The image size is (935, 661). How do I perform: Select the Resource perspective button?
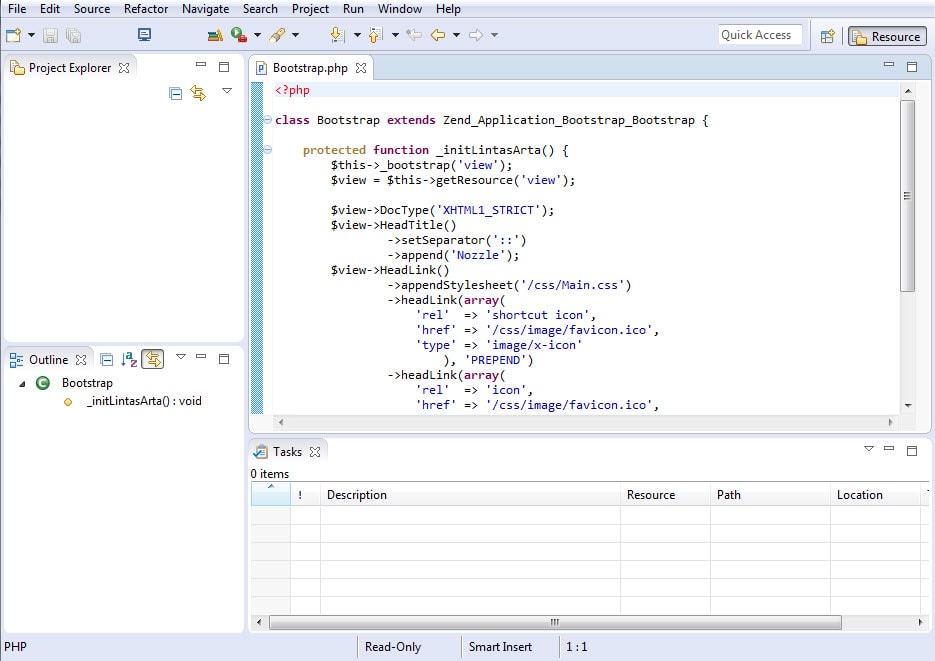pos(887,36)
